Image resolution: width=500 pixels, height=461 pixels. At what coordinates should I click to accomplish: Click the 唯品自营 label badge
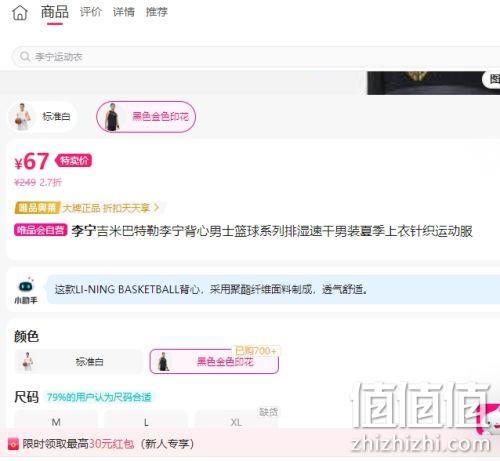[40, 230]
